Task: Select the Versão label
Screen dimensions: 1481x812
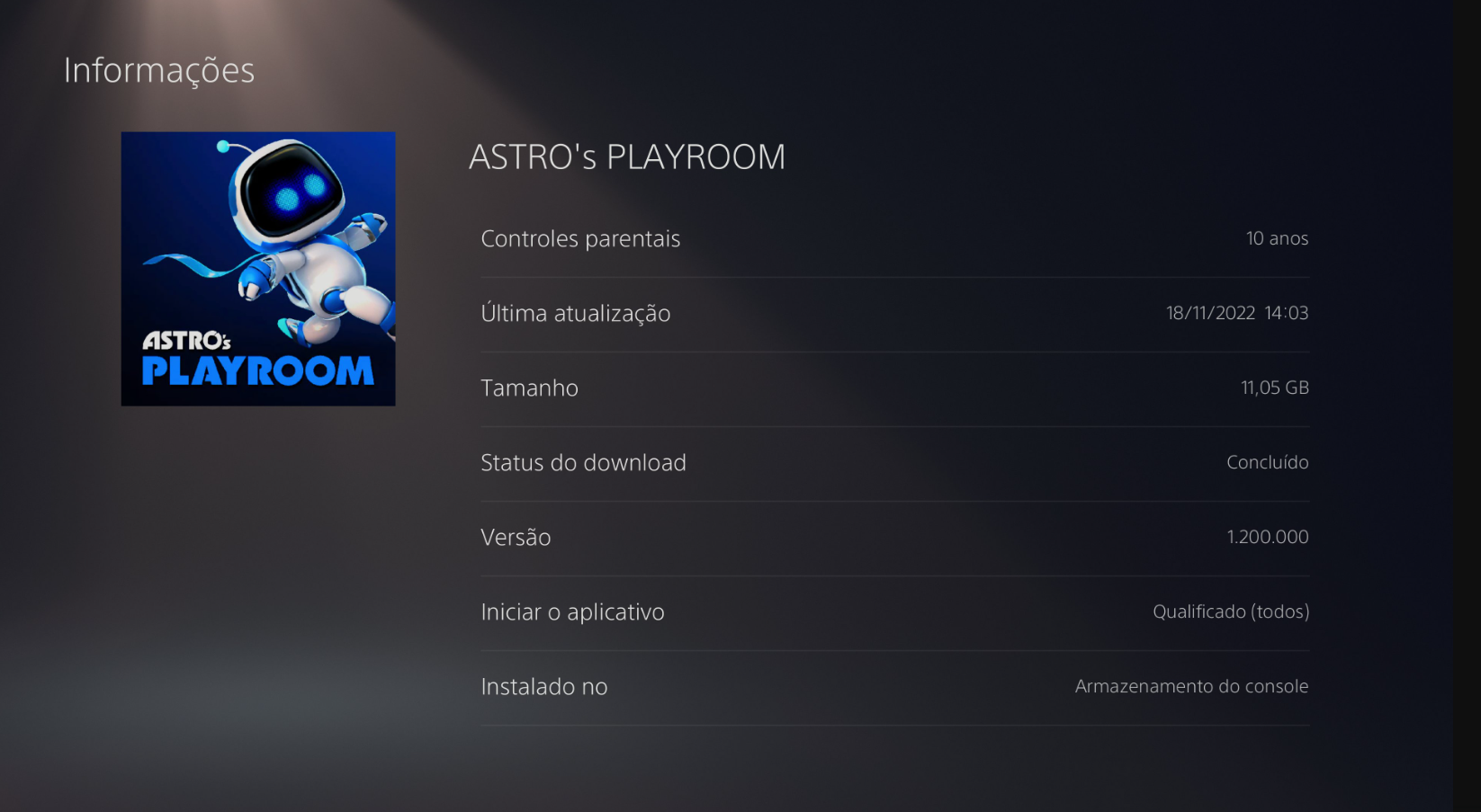Action: coord(516,537)
